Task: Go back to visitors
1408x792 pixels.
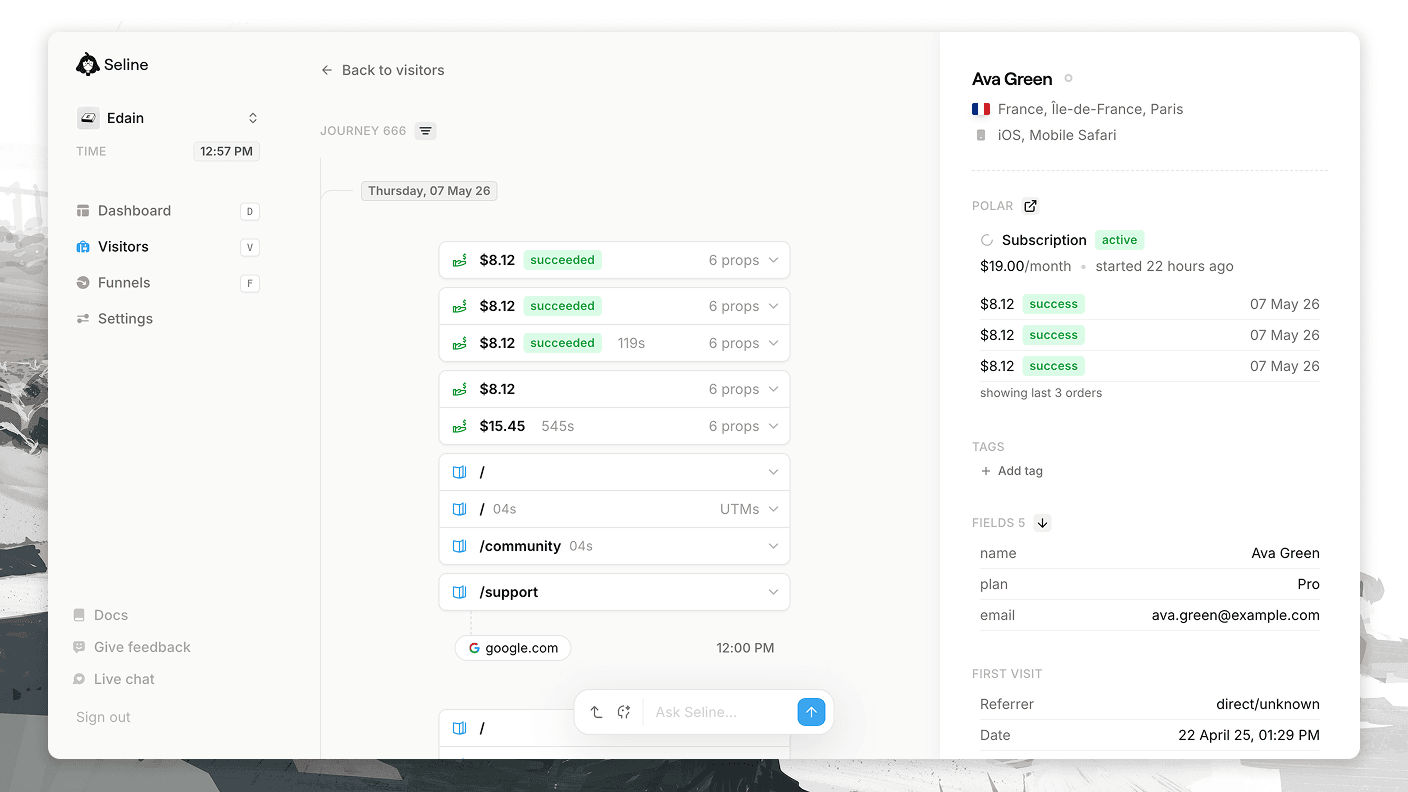Action: pyautogui.click(x=382, y=70)
